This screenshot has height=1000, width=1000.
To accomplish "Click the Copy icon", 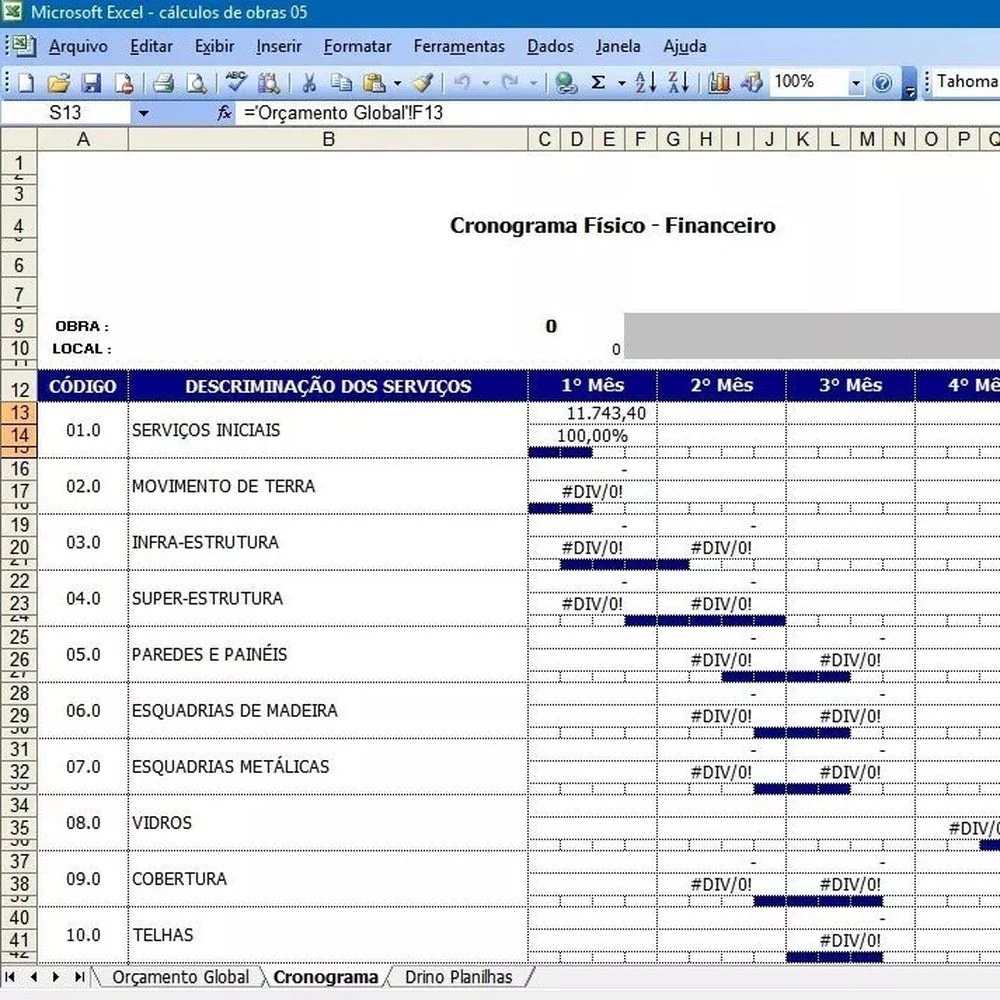I will tap(342, 82).
